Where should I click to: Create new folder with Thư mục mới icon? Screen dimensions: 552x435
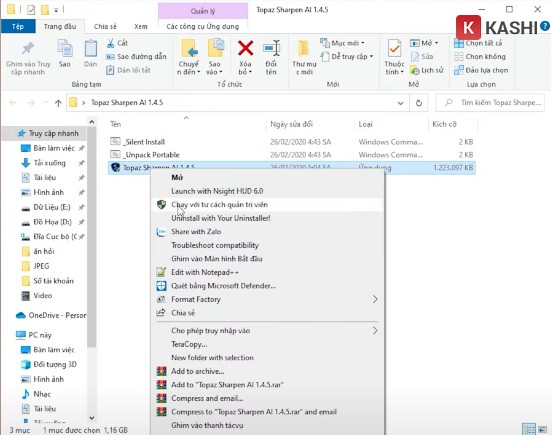304,49
